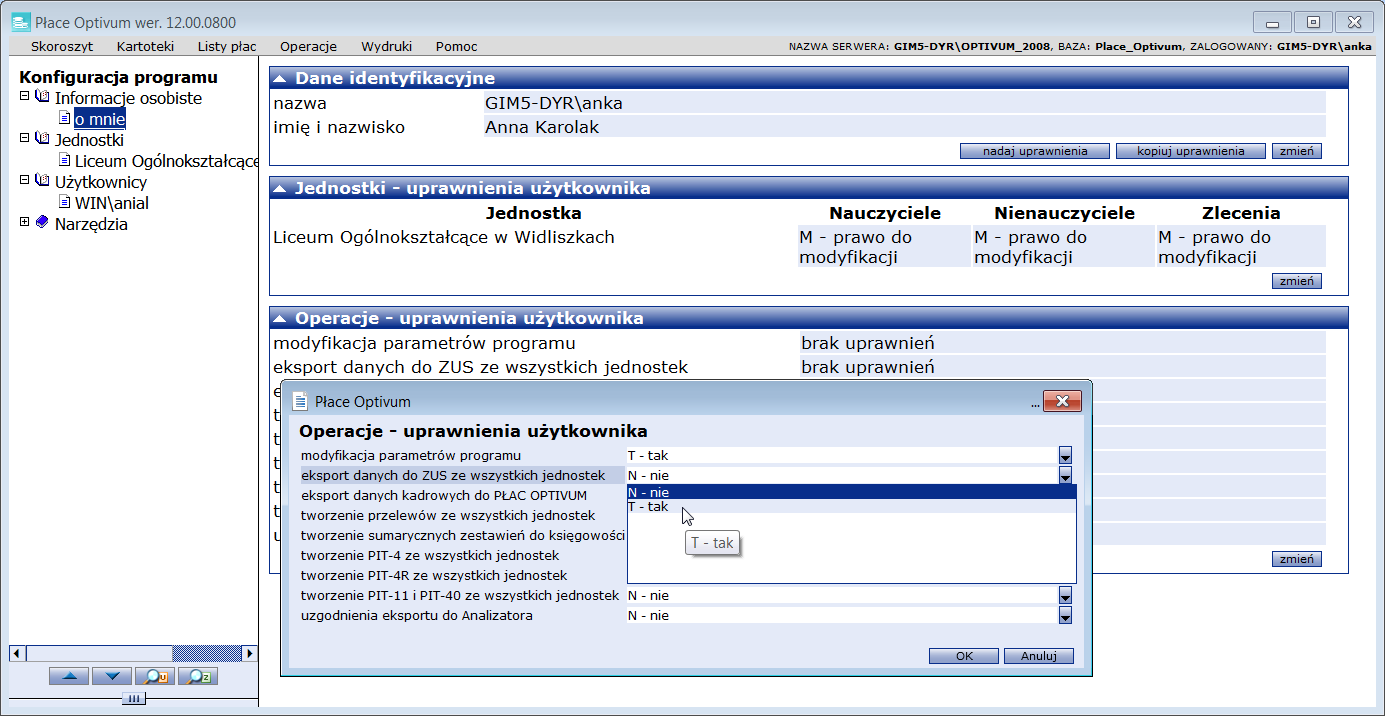Click the 'kopiuj uprawnienia' button
This screenshot has height=716, width=1385.
click(1191, 151)
